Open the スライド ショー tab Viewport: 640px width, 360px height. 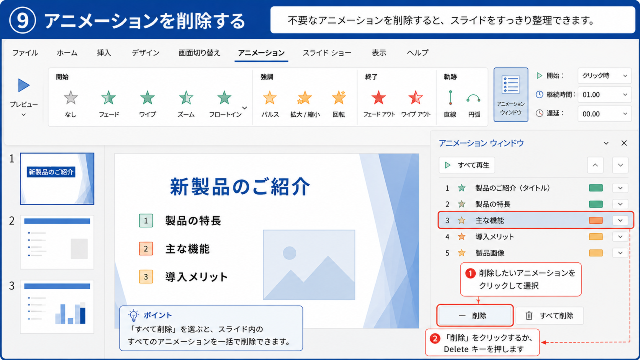click(327, 53)
